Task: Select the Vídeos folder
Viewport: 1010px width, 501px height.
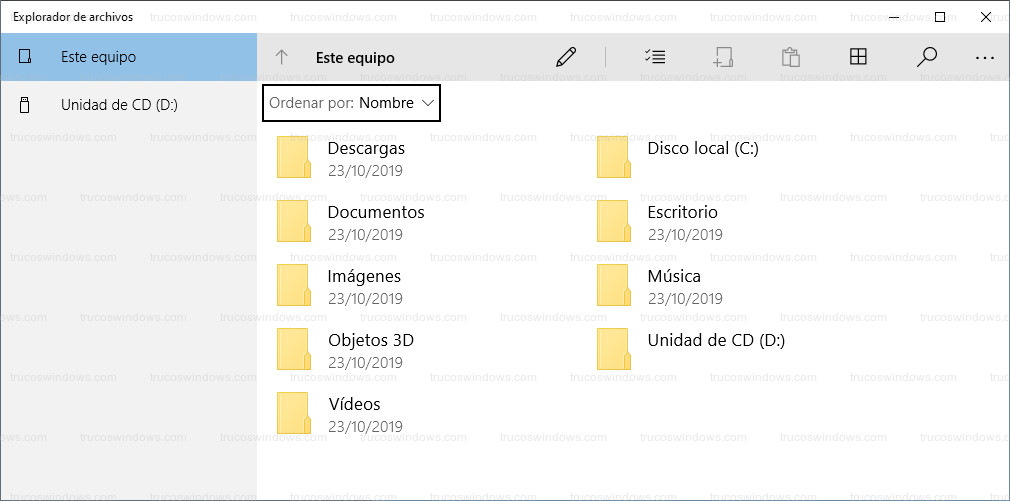Action: coord(354,405)
